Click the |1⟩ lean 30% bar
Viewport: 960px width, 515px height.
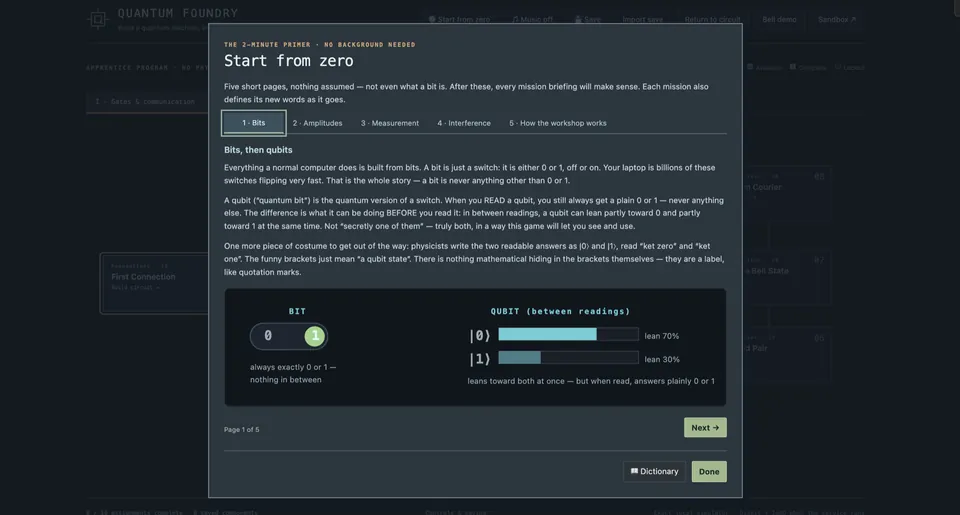point(568,358)
